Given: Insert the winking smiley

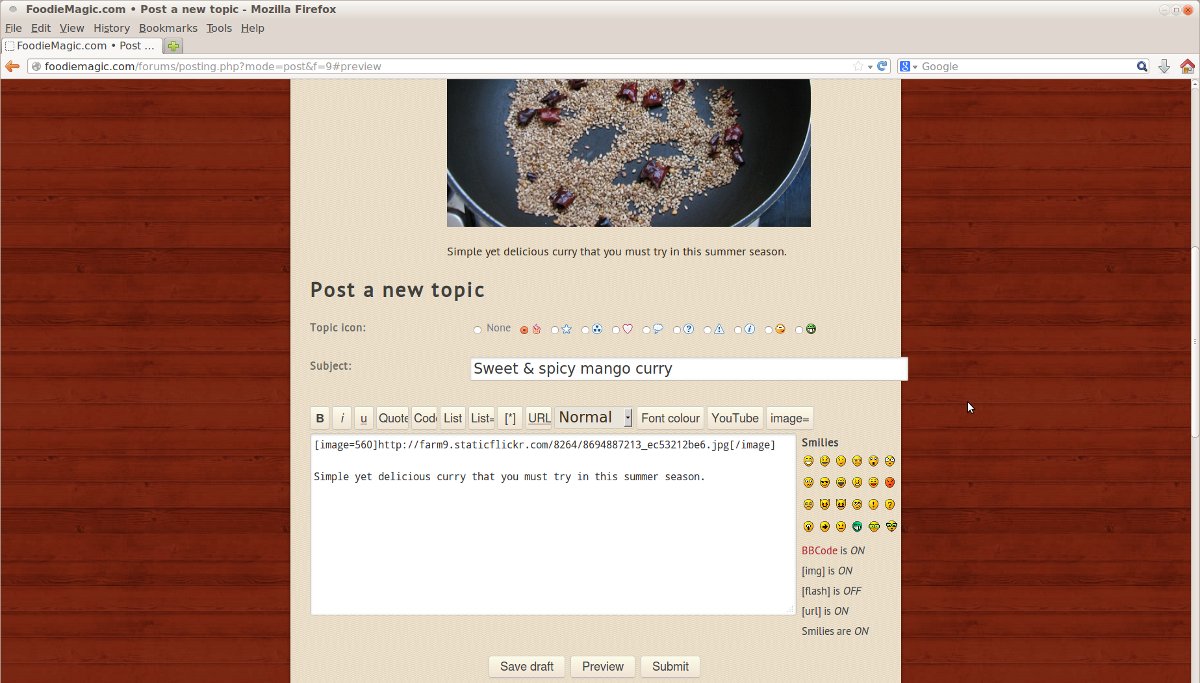Looking at the screenshot, I should [x=841, y=461].
